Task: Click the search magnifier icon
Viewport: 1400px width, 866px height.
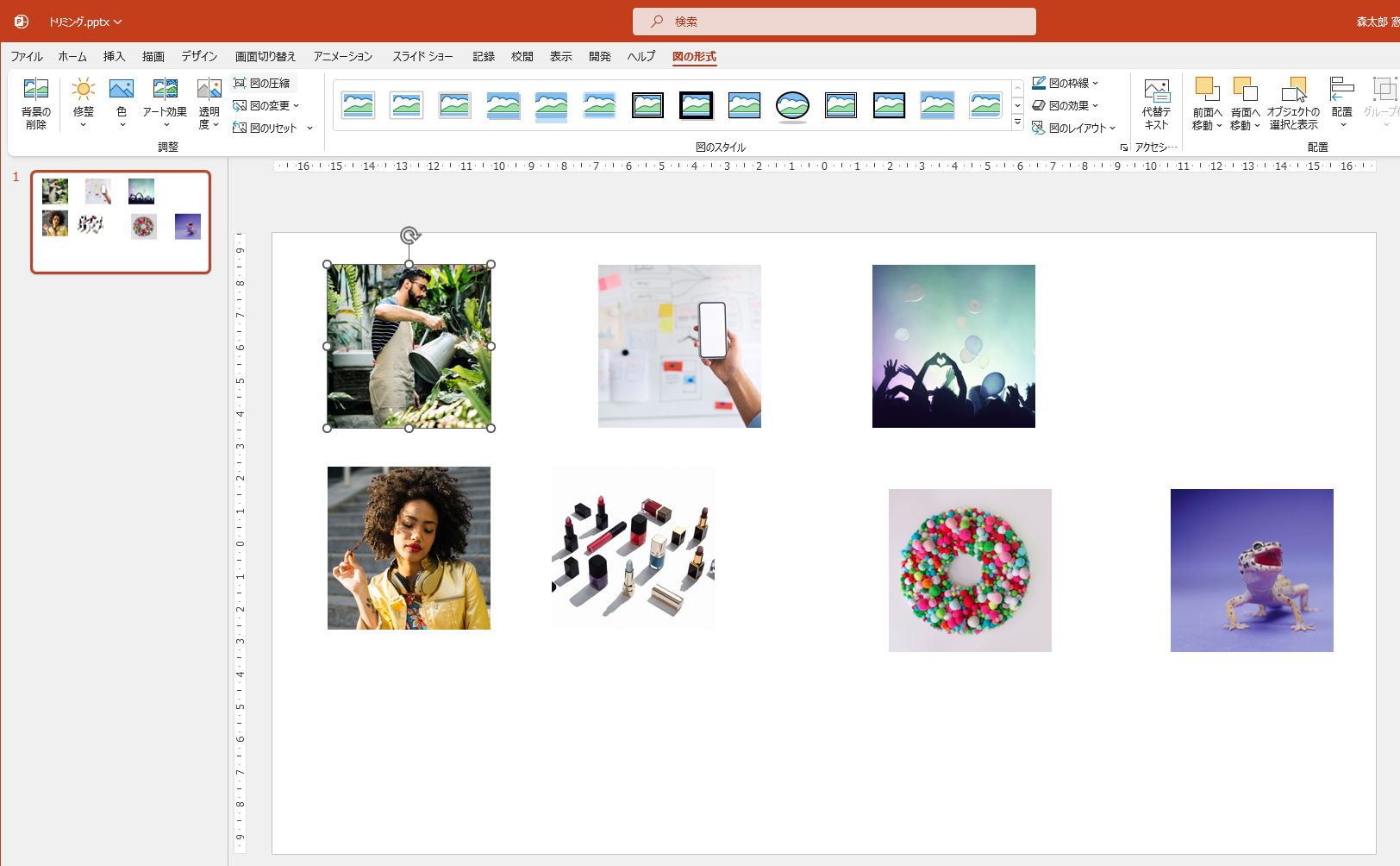Action: 657,22
